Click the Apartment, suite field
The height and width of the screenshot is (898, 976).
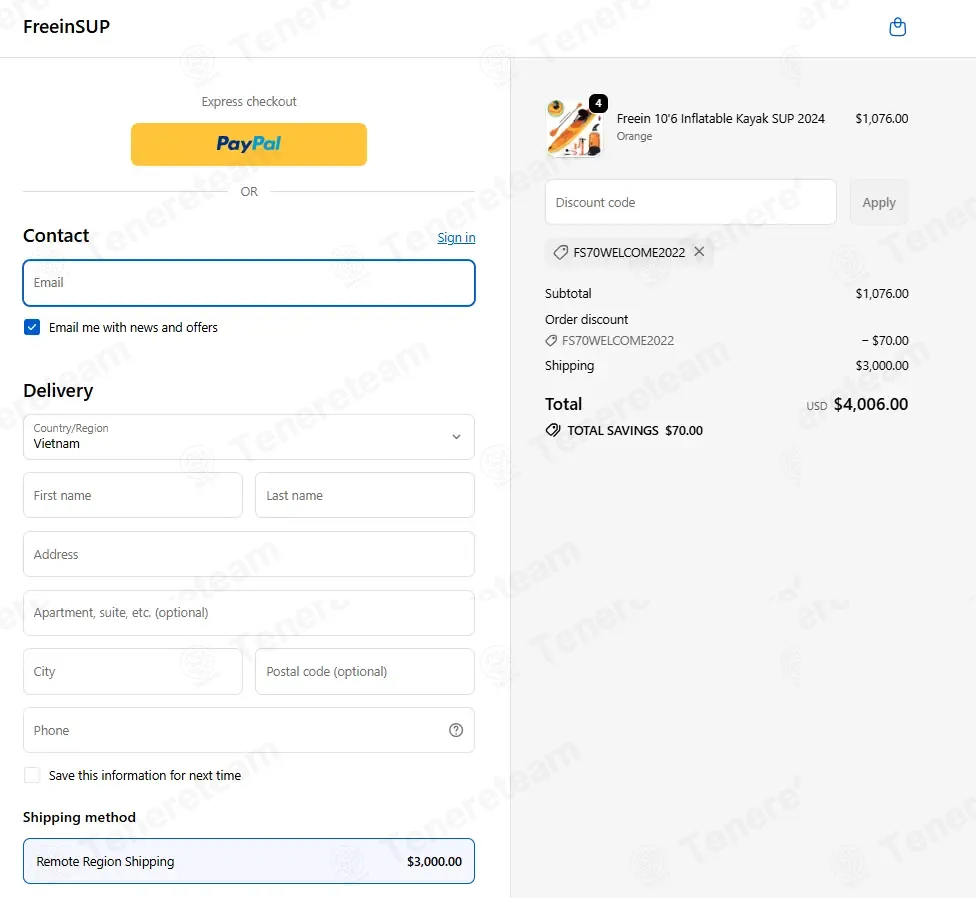pyautogui.click(x=249, y=613)
